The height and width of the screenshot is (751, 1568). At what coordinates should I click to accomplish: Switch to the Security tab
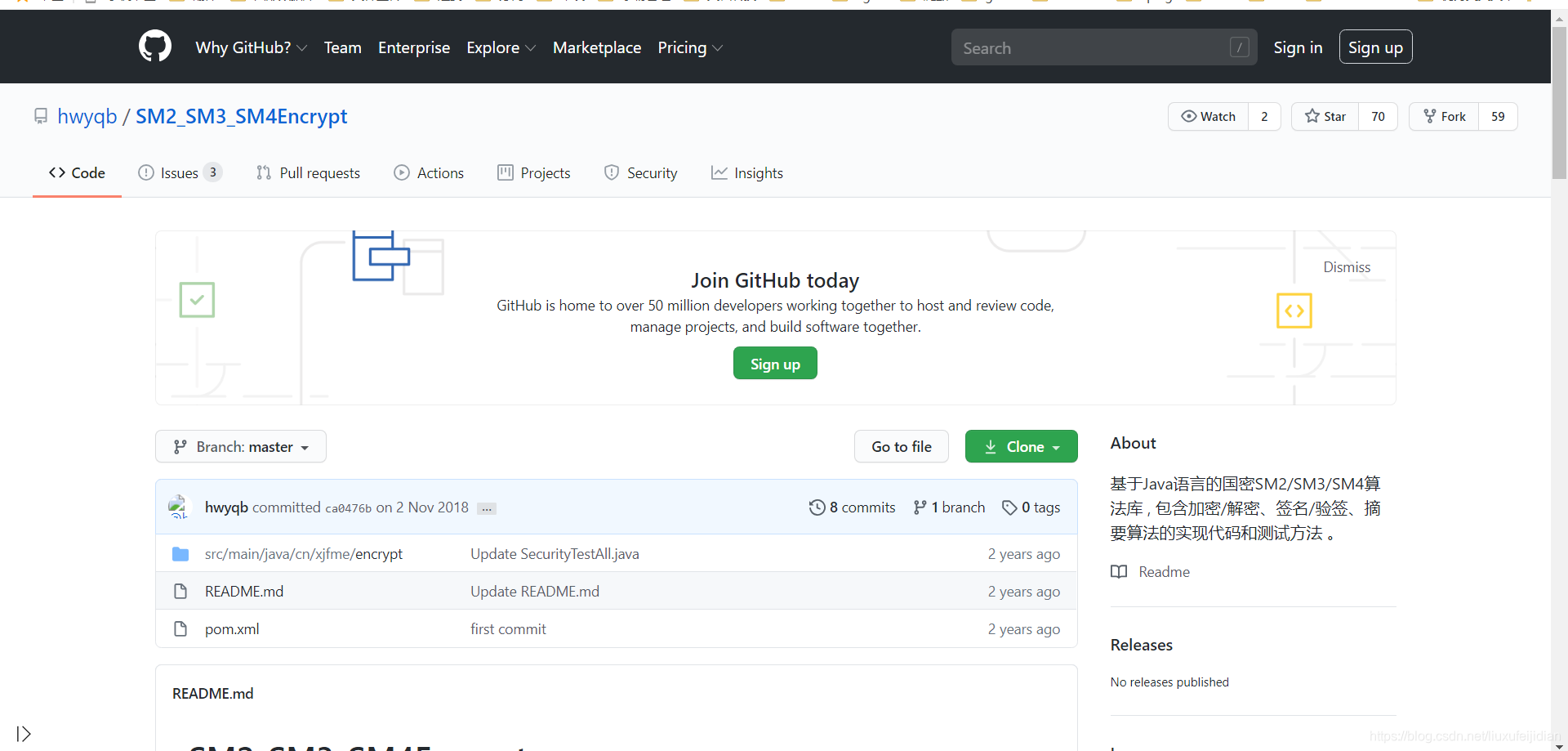(x=641, y=172)
